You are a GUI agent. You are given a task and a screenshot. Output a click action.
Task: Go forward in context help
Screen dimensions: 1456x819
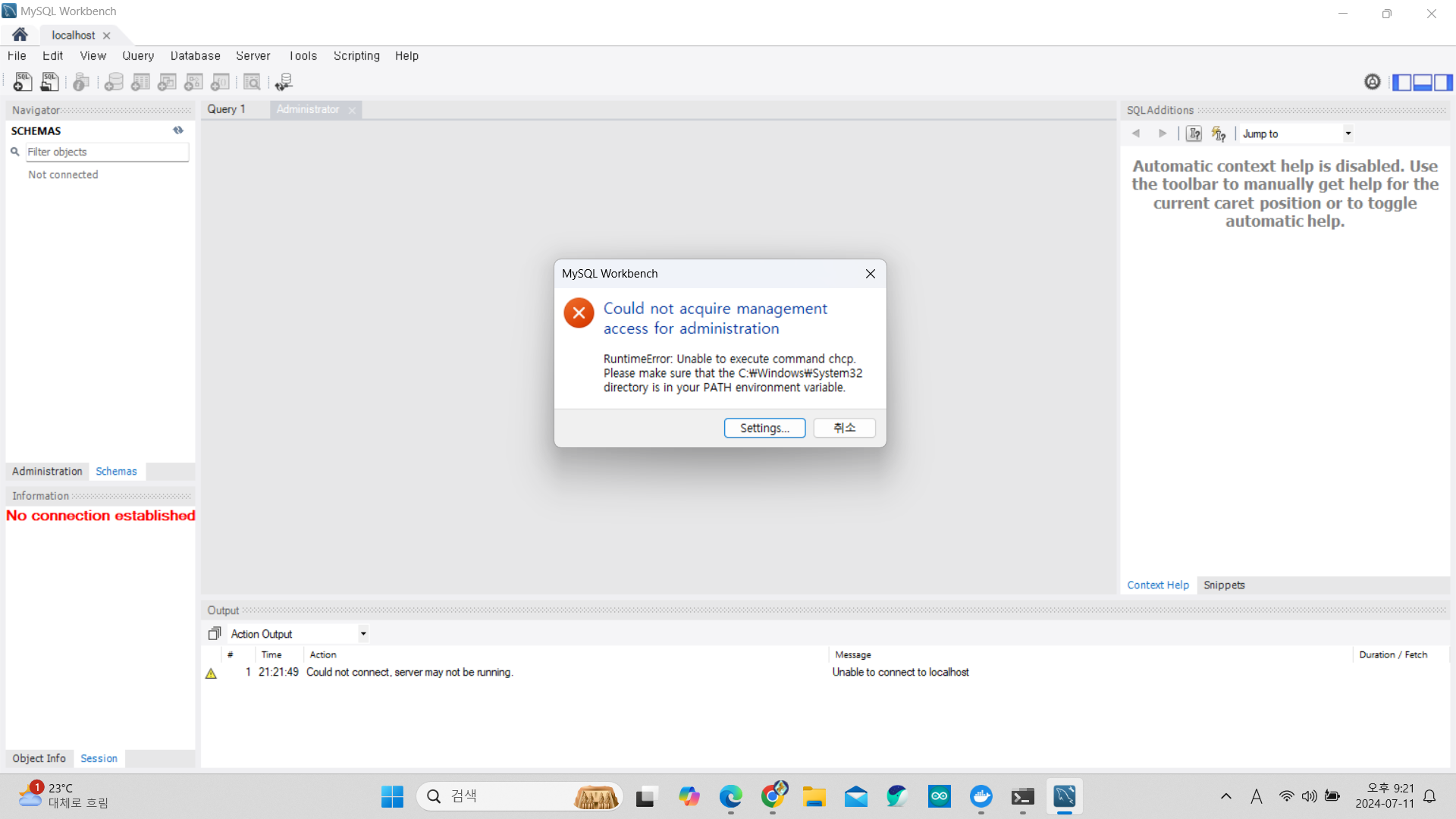[1163, 133]
